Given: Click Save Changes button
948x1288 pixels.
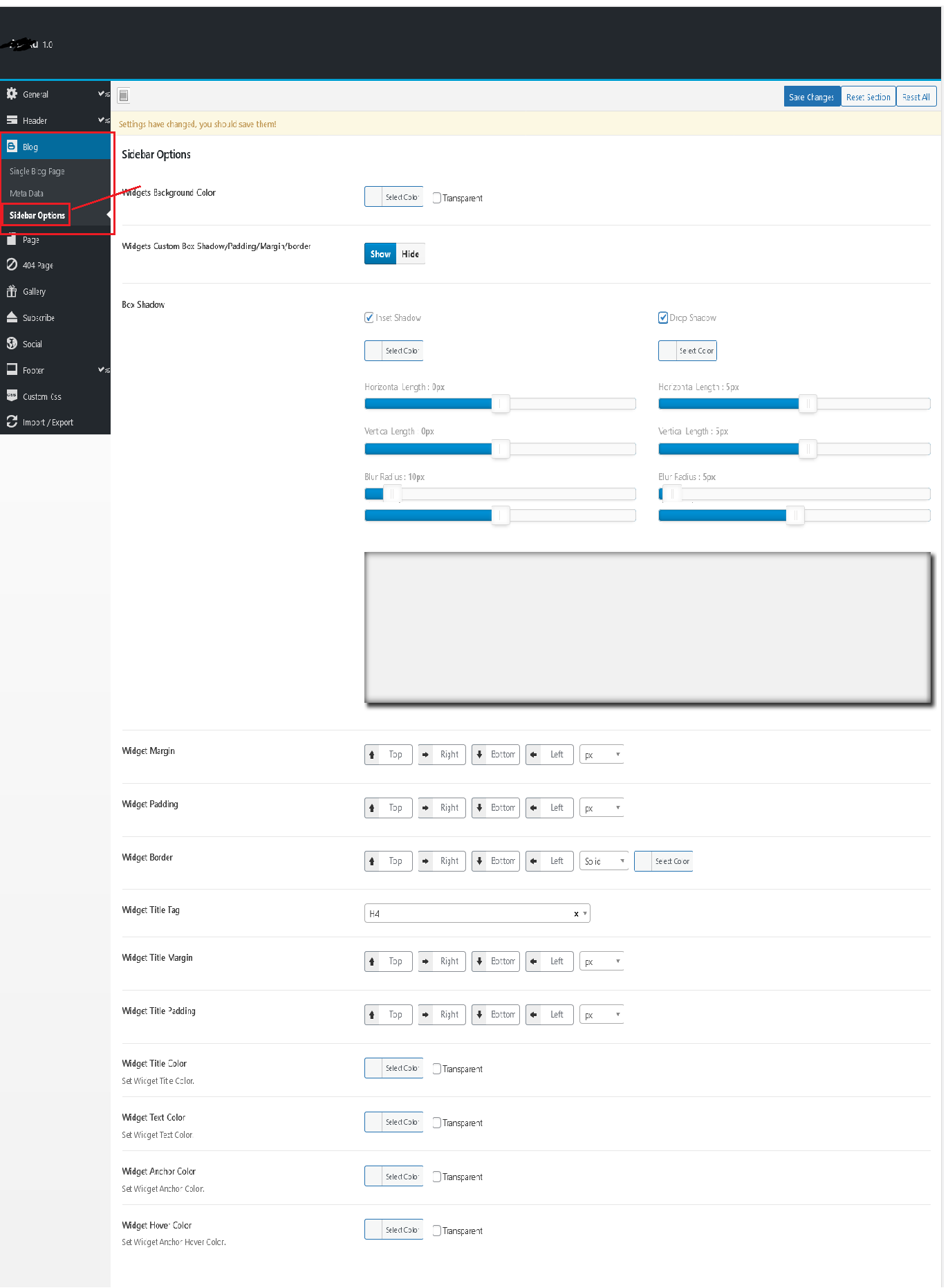Looking at the screenshot, I should point(812,97).
